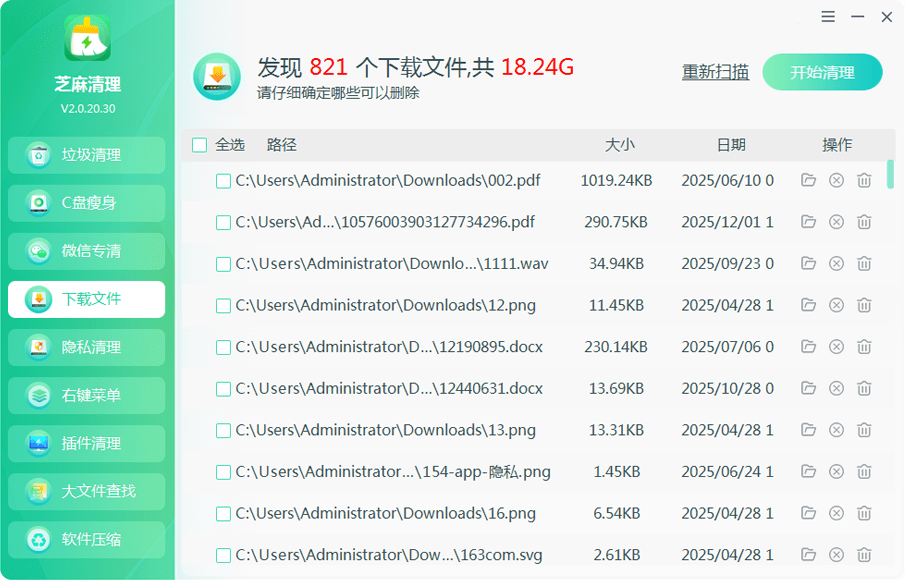
Task: Open the 微信专清 WeChat cleaner
Action: (x=85, y=251)
